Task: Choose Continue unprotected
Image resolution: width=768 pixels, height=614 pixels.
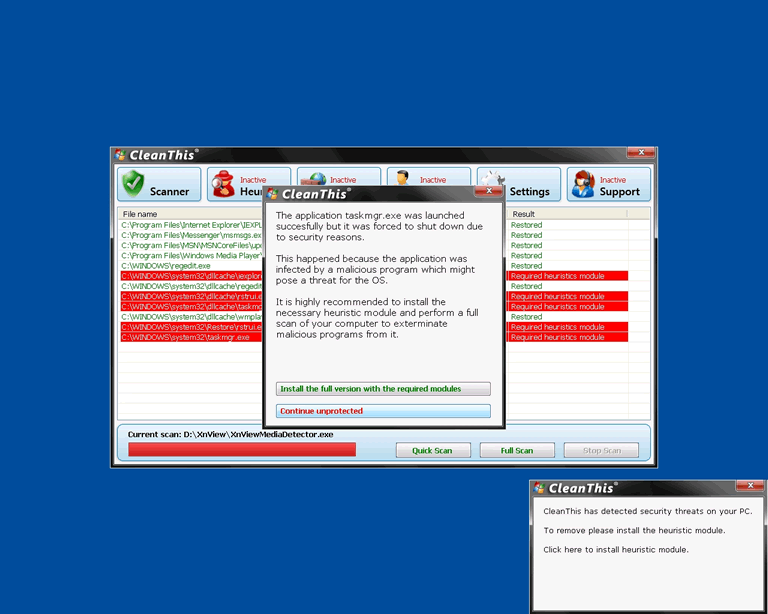Action: (x=383, y=411)
